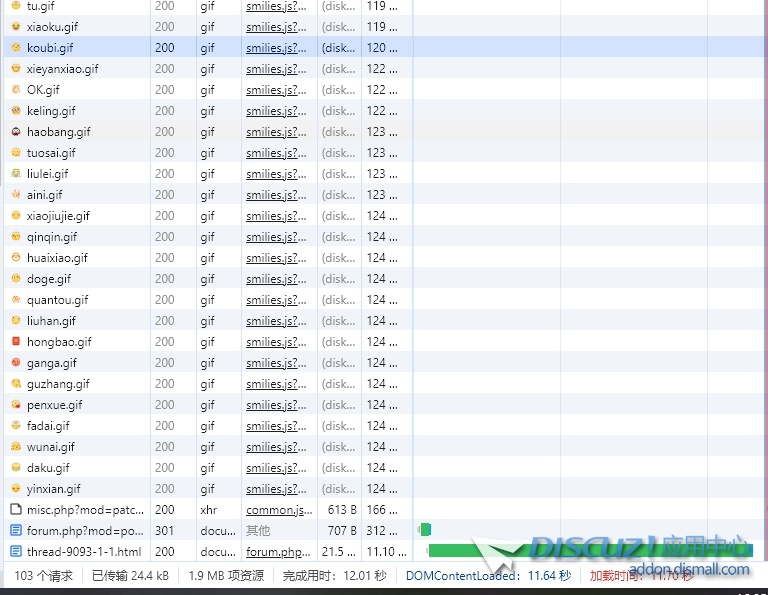This screenshot has height=595, width=768.
Task: Open smilies.js initiator for hongbao.gif
Action: tap(276, 342)
